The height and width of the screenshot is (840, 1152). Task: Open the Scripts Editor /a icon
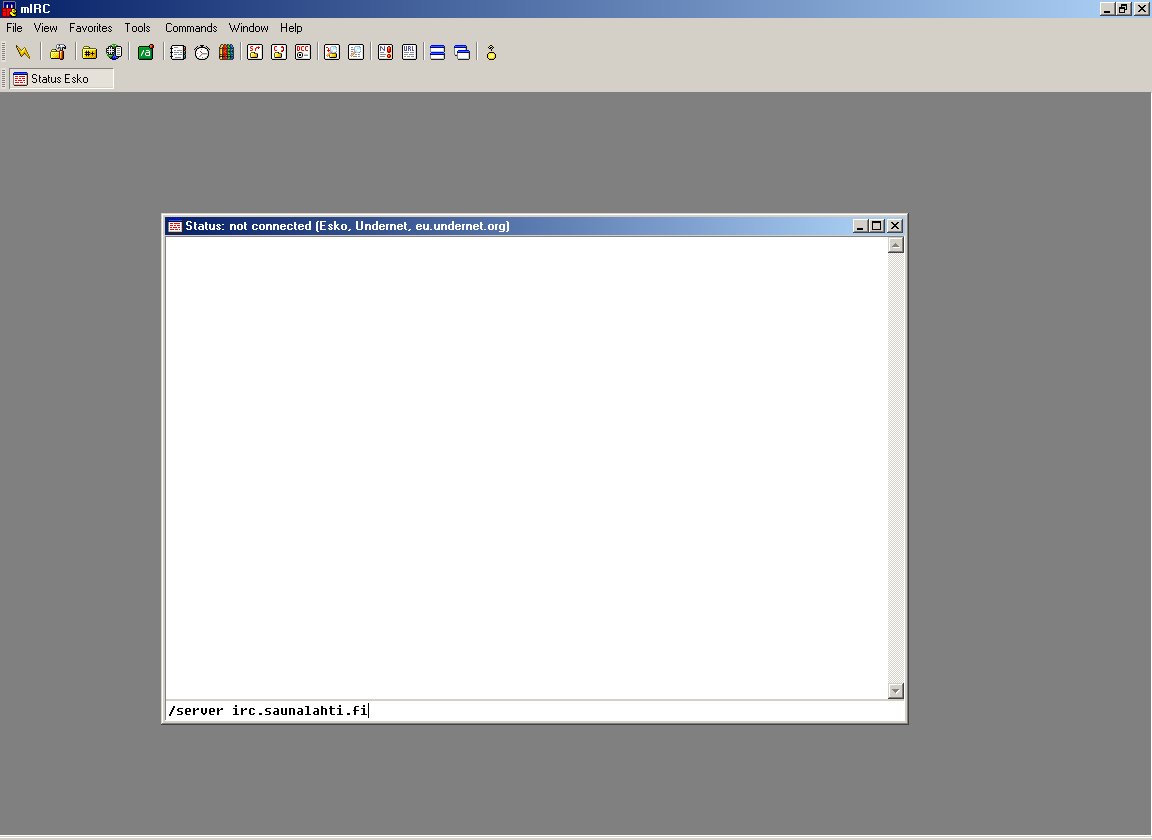pos(145,52)
